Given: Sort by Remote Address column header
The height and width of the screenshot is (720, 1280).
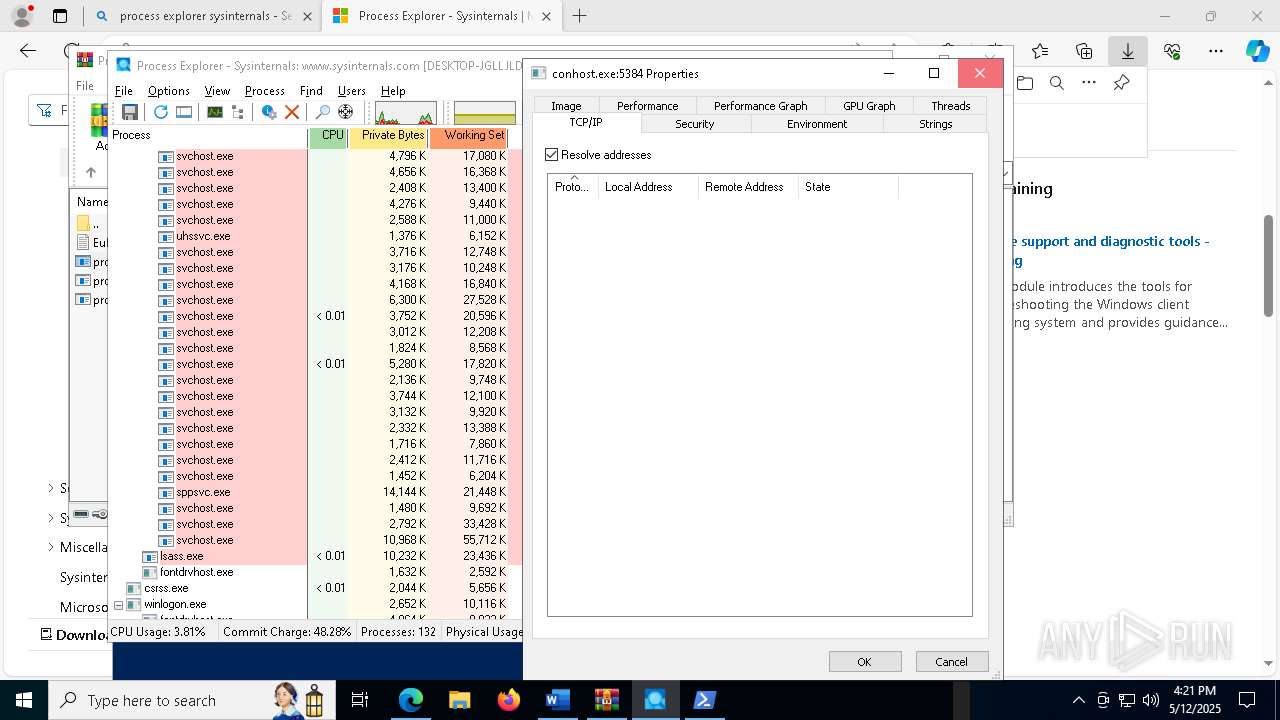Looking at the screenshot, I should 748,187.
